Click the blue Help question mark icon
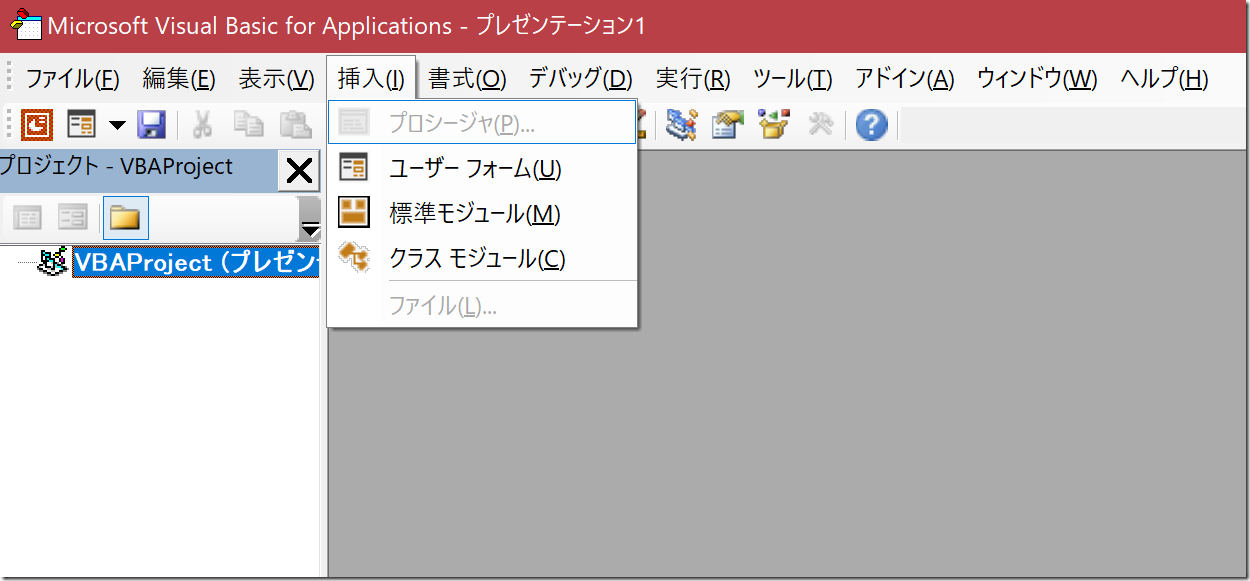 (871, 125)
